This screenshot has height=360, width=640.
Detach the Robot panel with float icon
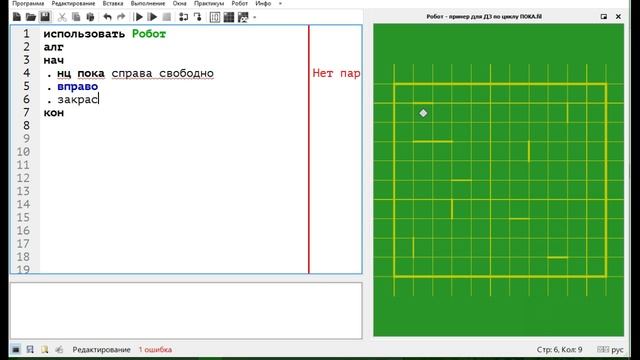pos(604,16)
